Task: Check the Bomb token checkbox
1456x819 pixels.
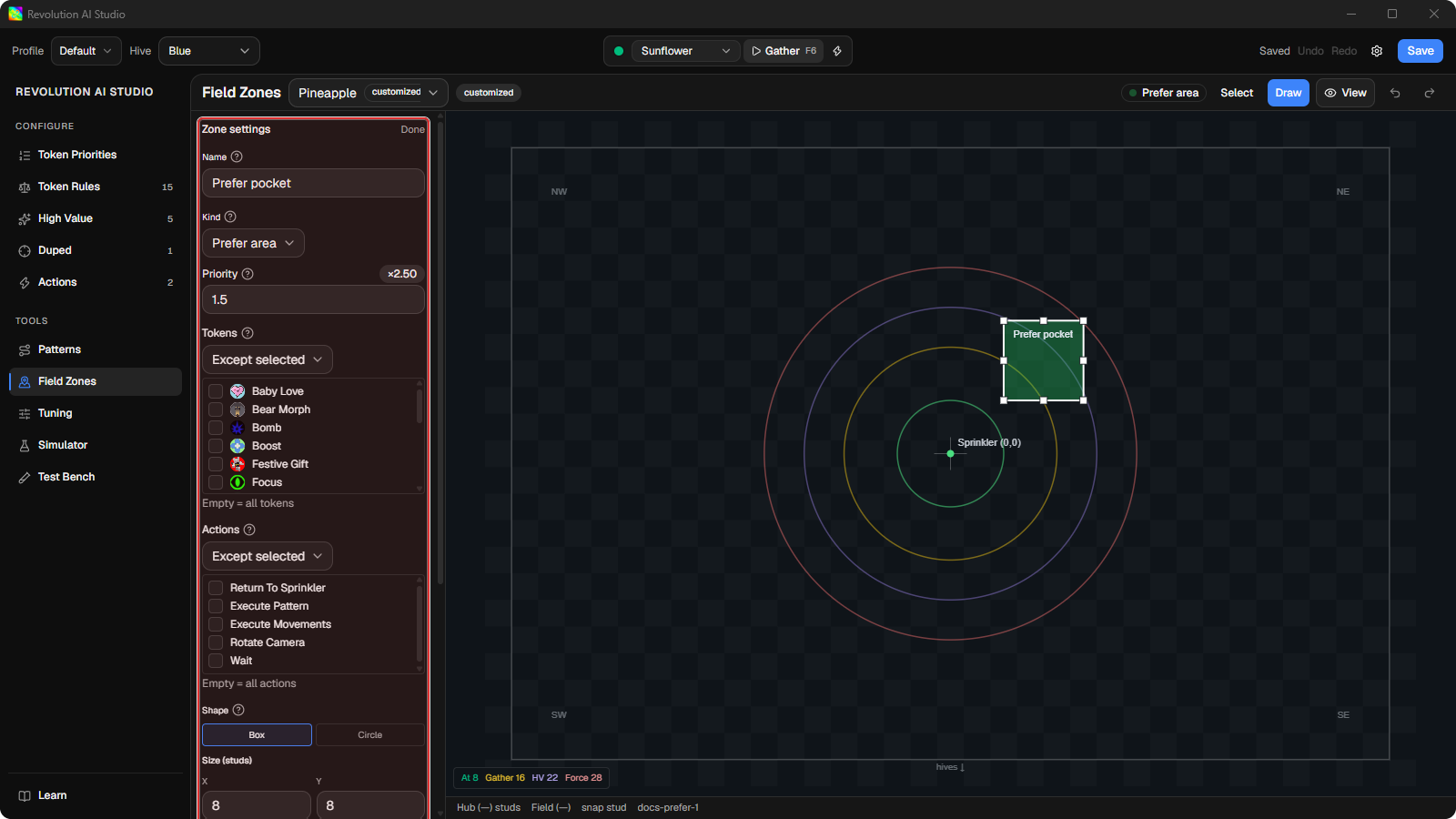Action: (216, 428)
